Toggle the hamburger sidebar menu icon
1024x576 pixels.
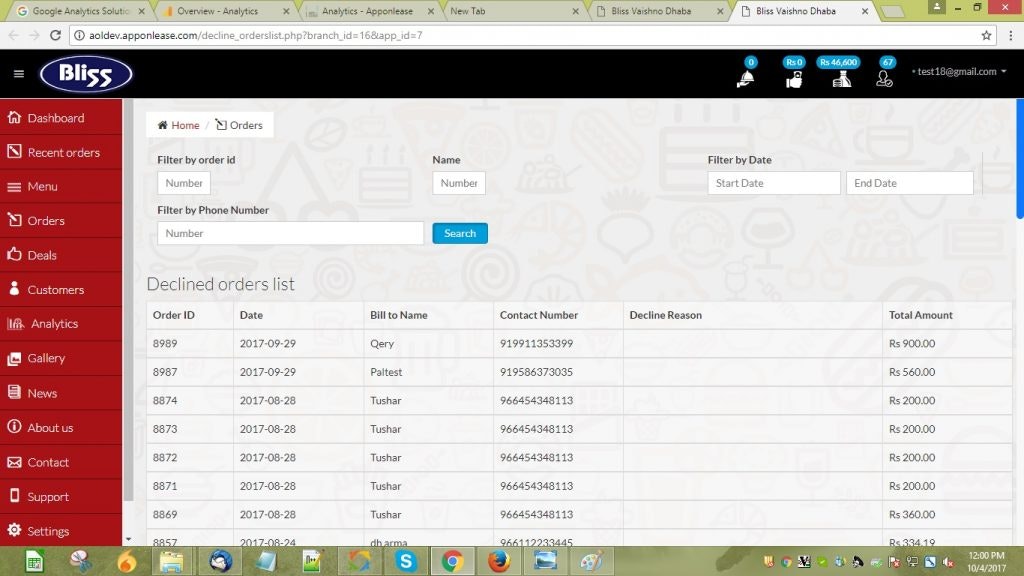tap(19, 74)
